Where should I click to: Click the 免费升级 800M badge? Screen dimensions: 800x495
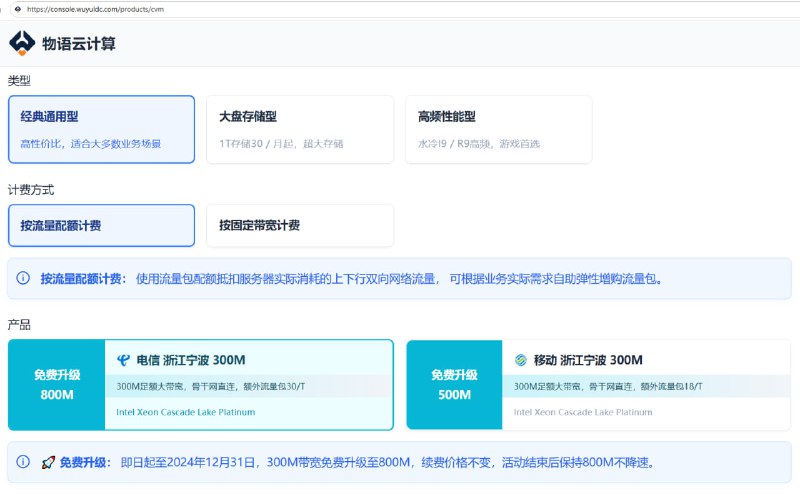pos(57,385)
